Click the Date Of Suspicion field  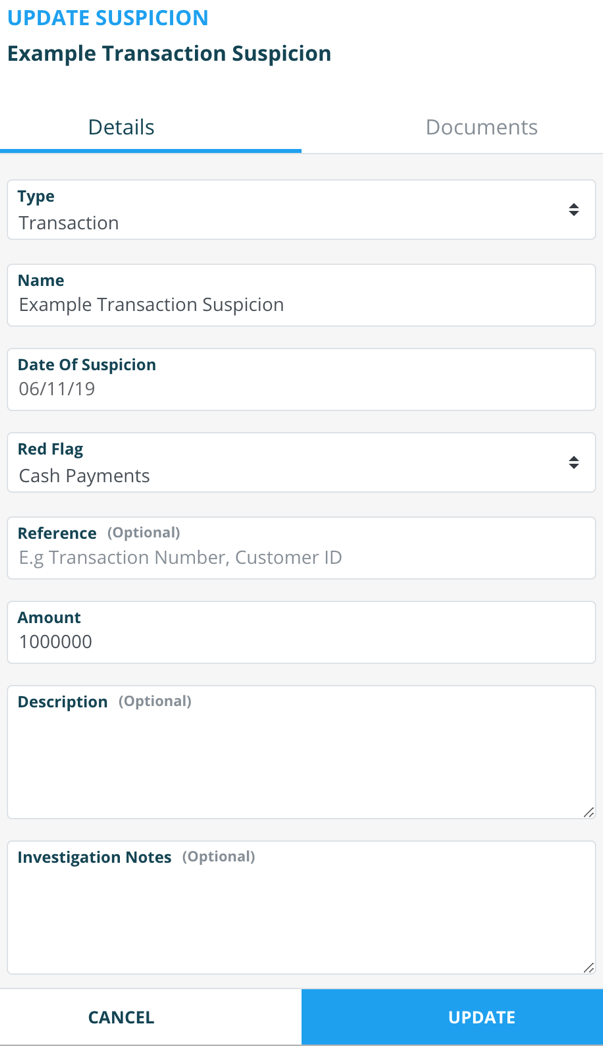300,389
